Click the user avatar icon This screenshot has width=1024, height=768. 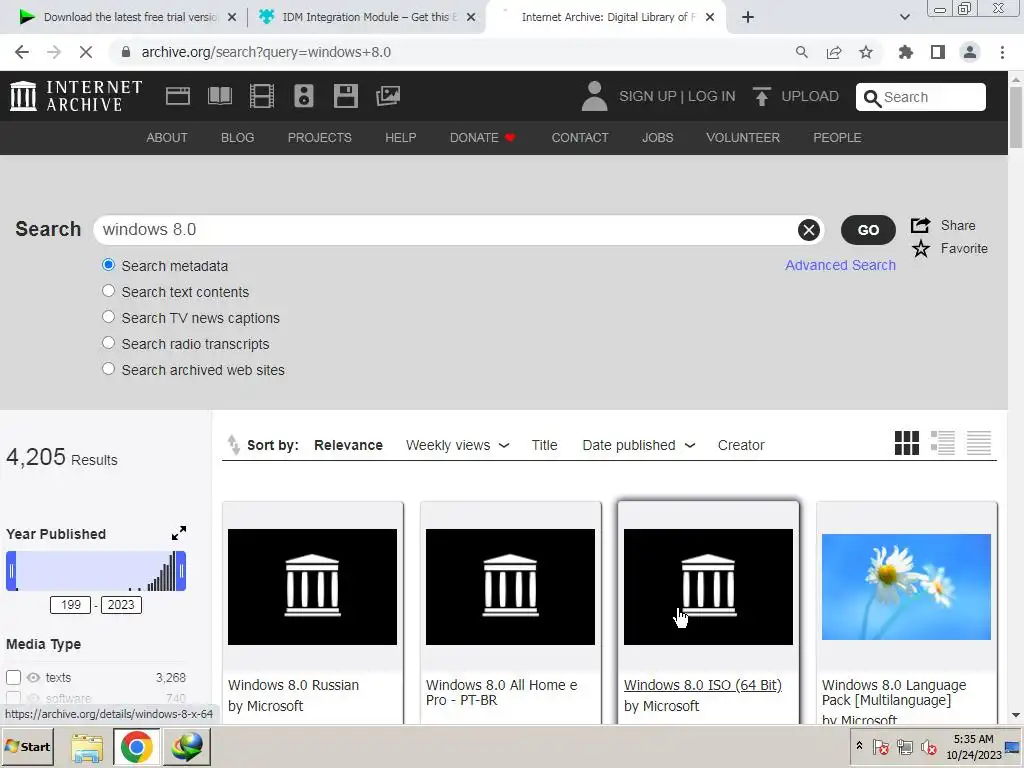pos(594,96)
